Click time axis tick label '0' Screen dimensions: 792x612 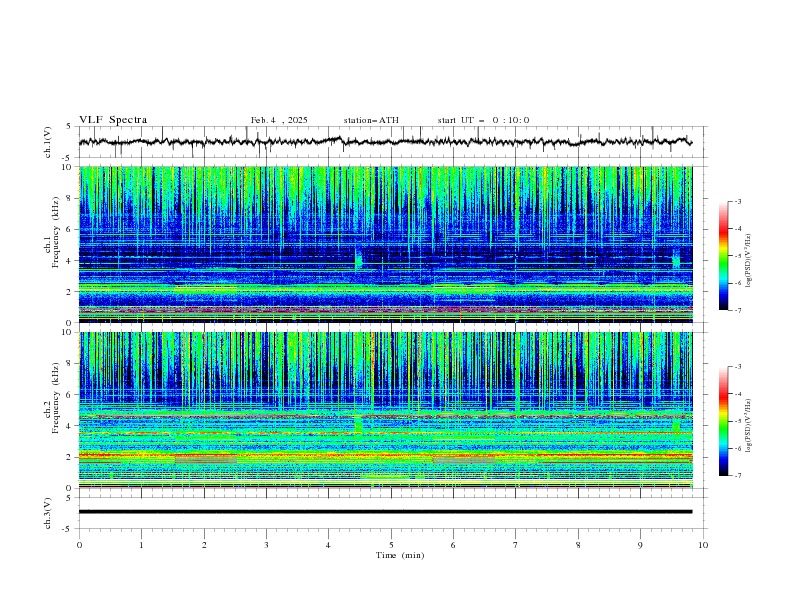(x=79, y=545)
